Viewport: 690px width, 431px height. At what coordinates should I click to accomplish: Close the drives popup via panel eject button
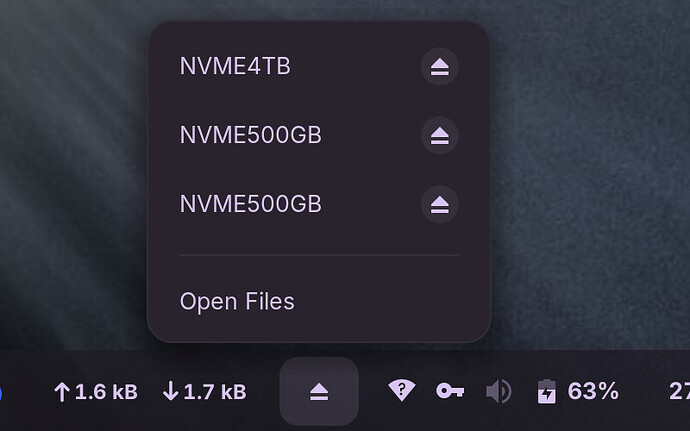(x=319, y=391)
